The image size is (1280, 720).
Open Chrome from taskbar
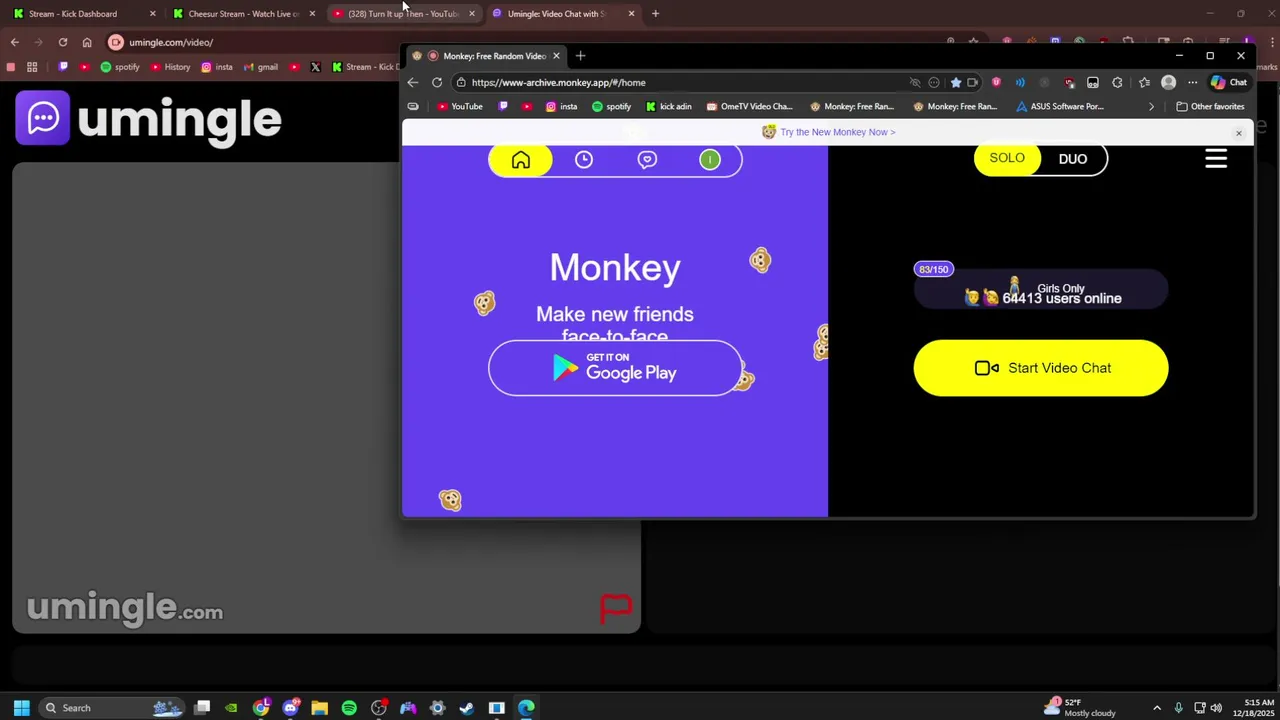(x=261, y=708)
